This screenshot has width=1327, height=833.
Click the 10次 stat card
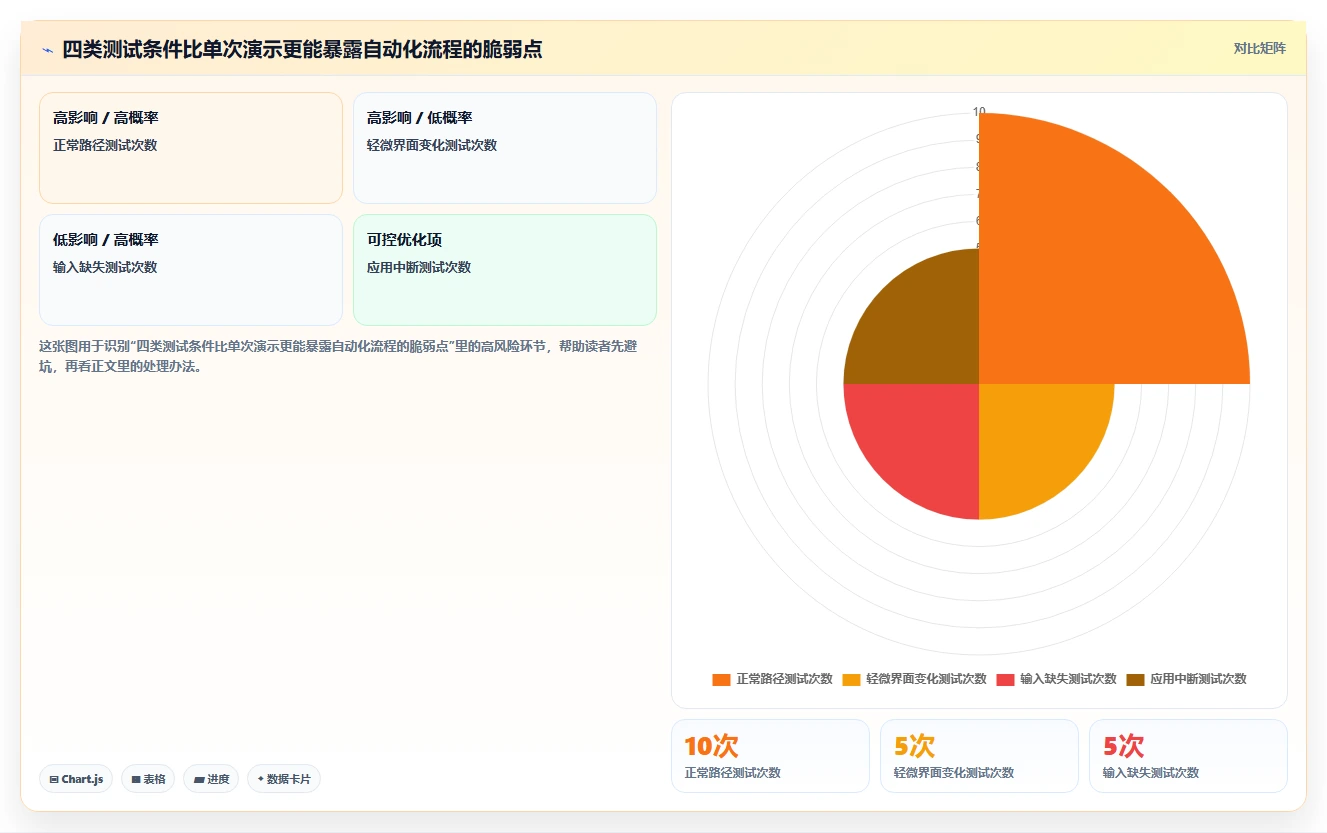coord(770,756)
